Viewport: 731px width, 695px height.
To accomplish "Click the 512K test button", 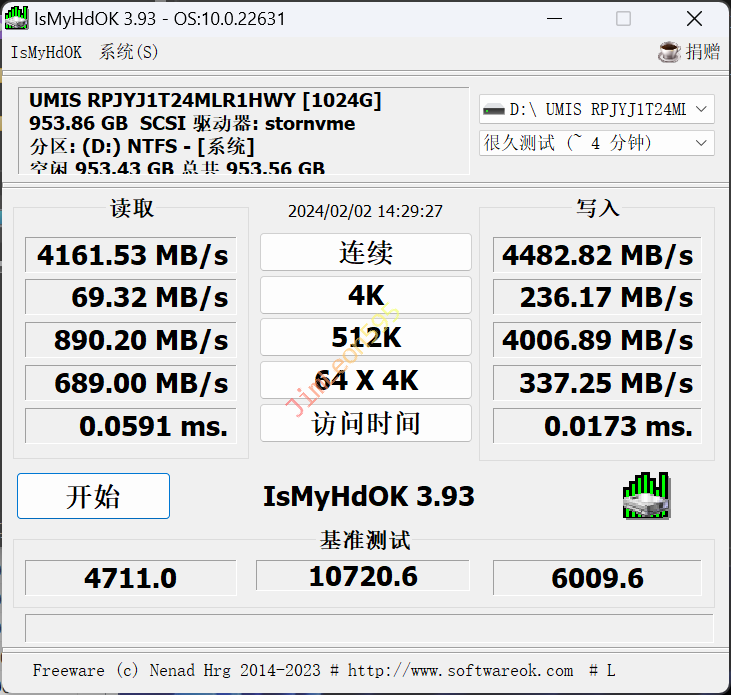I will pos(365,338).
